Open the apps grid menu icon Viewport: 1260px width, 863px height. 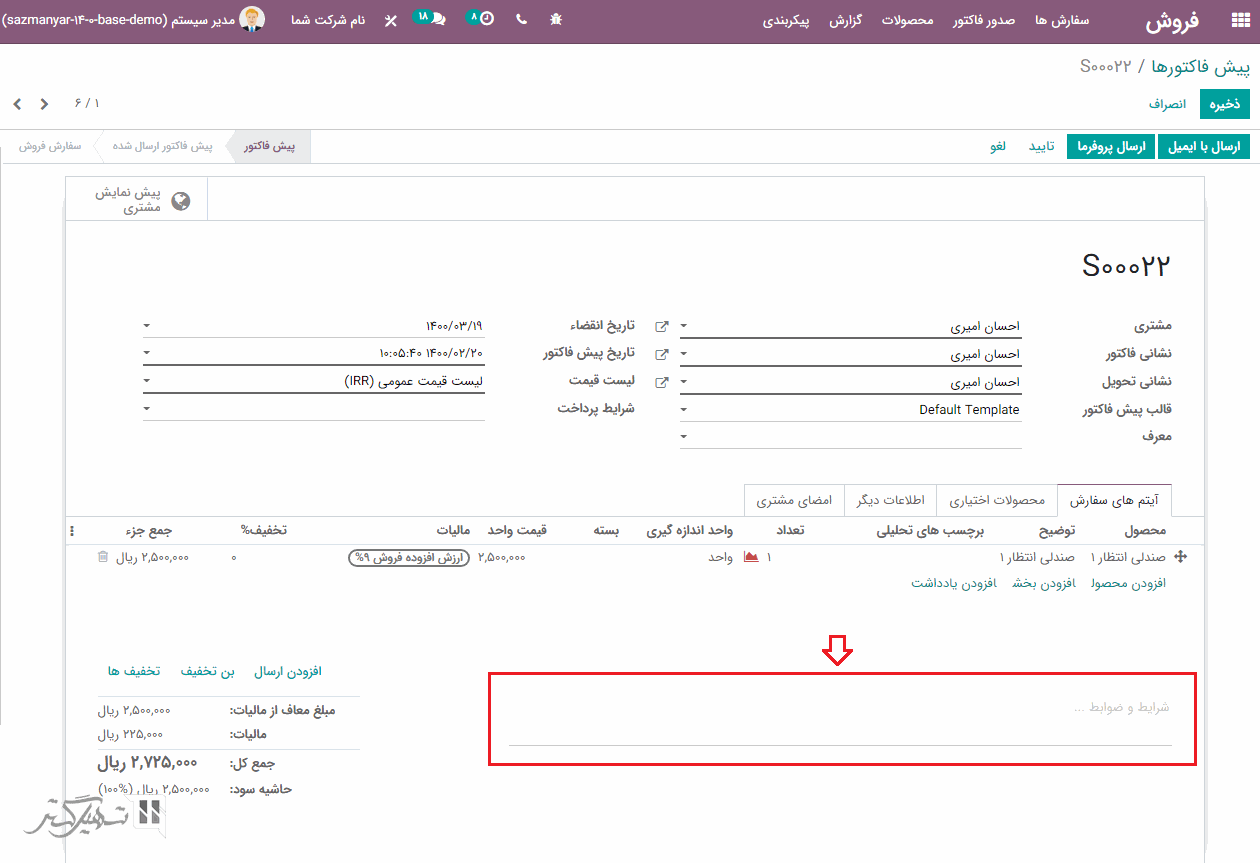point(1240,21)
